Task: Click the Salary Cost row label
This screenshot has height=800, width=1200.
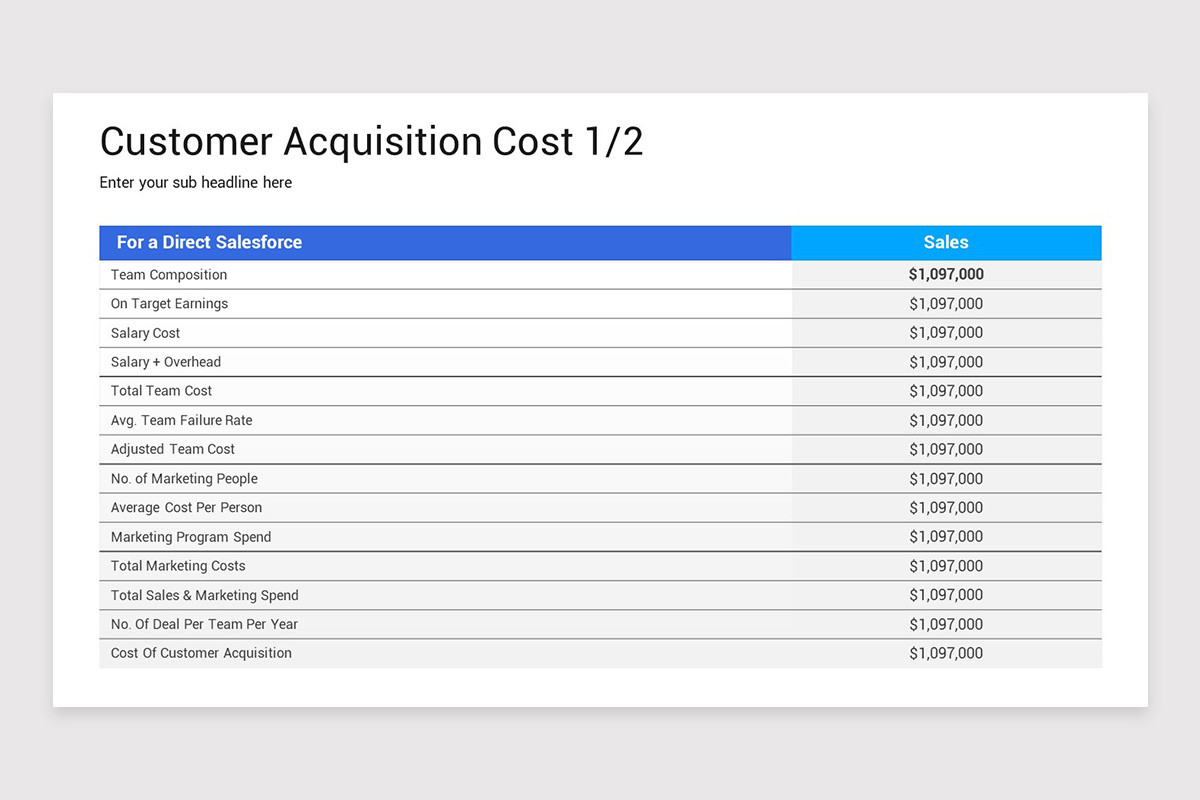Action: point(146,333)
